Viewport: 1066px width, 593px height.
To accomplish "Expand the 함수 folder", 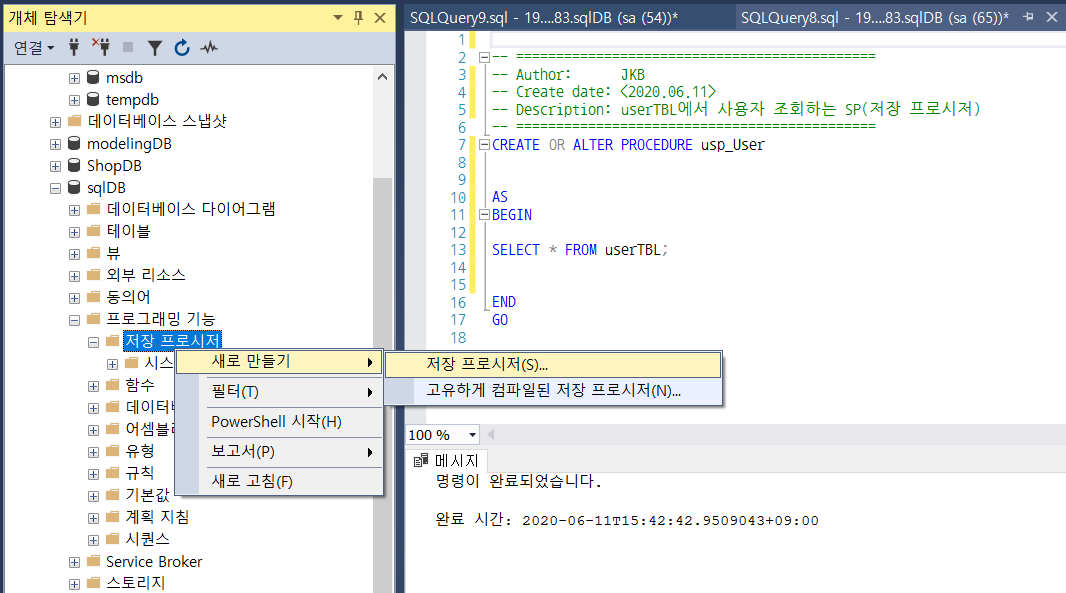I will pyautogui.click(x=93, y=386).
